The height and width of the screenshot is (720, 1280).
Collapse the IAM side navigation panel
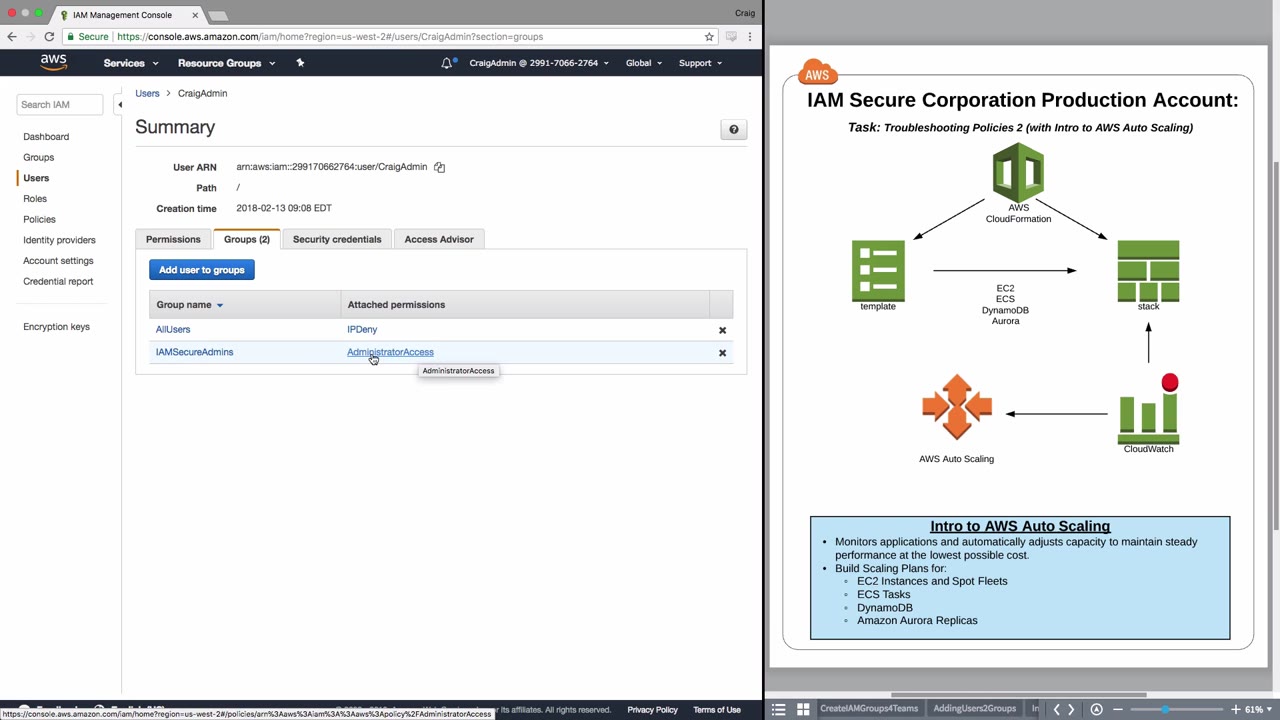click(x=120, y=105)
